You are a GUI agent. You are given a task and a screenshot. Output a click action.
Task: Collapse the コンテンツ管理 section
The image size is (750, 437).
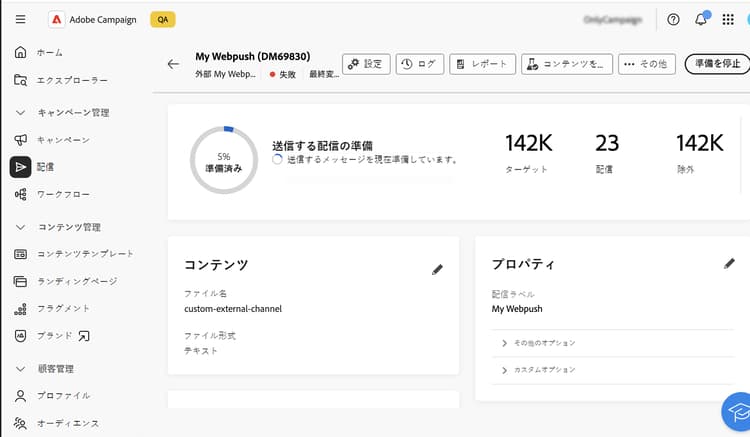coord(21,227)
